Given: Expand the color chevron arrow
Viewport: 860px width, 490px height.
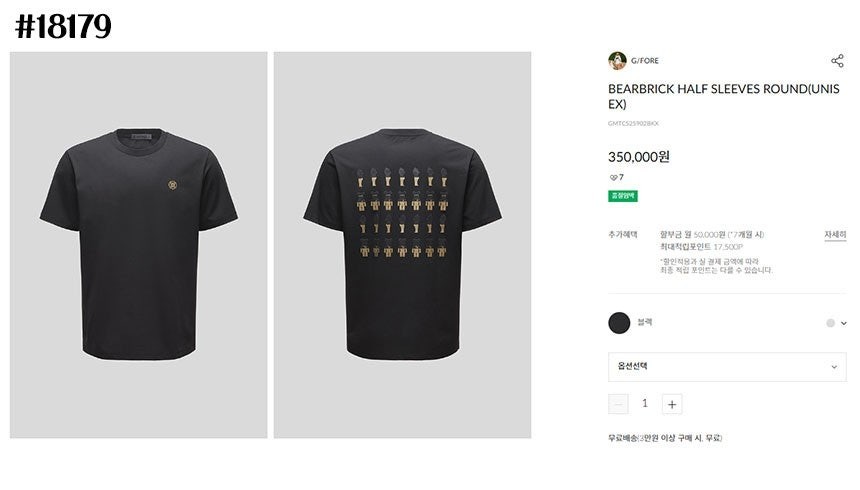Looking at the screenshot, I should 843,323.
